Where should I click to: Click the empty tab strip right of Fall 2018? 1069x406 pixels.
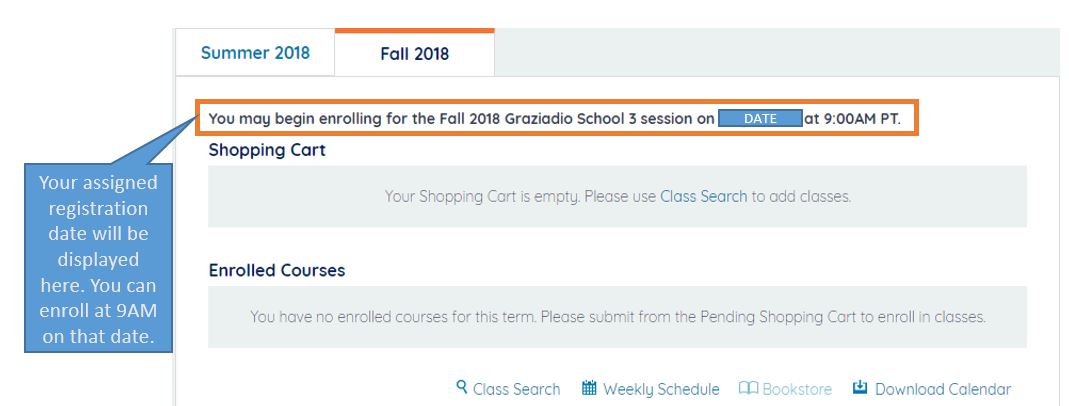(776, 53)
